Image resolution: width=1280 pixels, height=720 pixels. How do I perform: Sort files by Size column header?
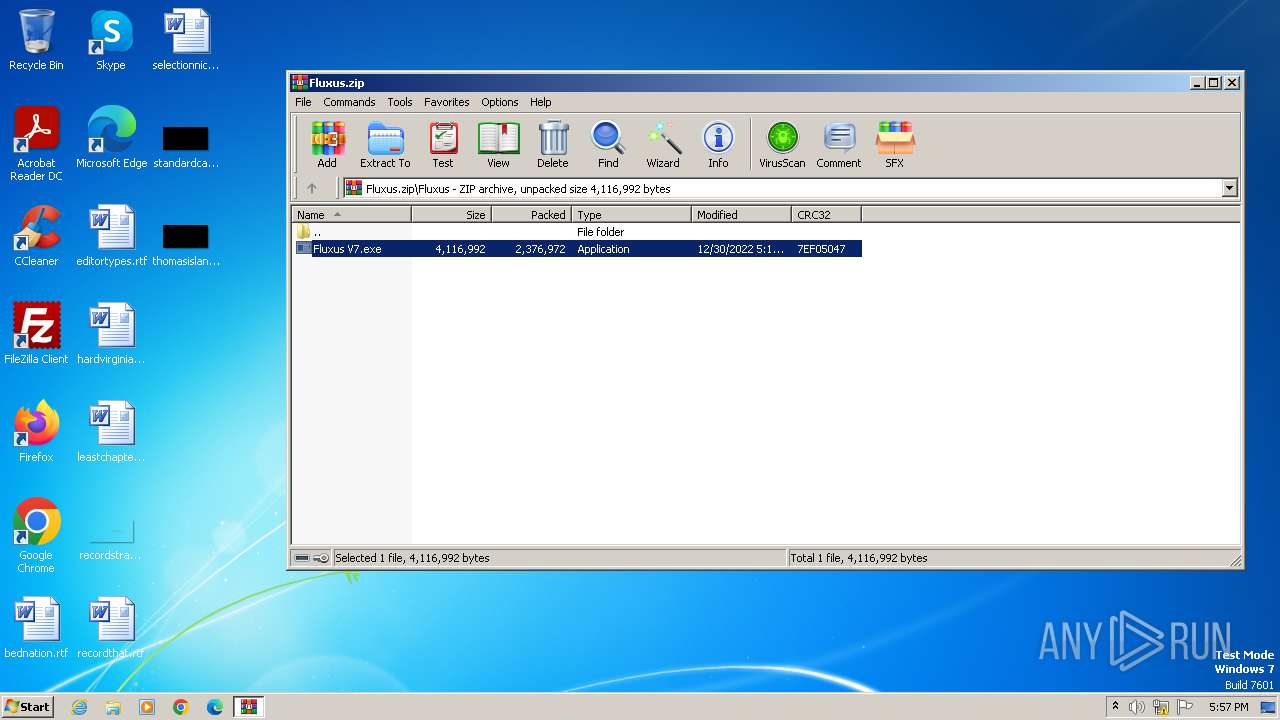coord(451,215)
